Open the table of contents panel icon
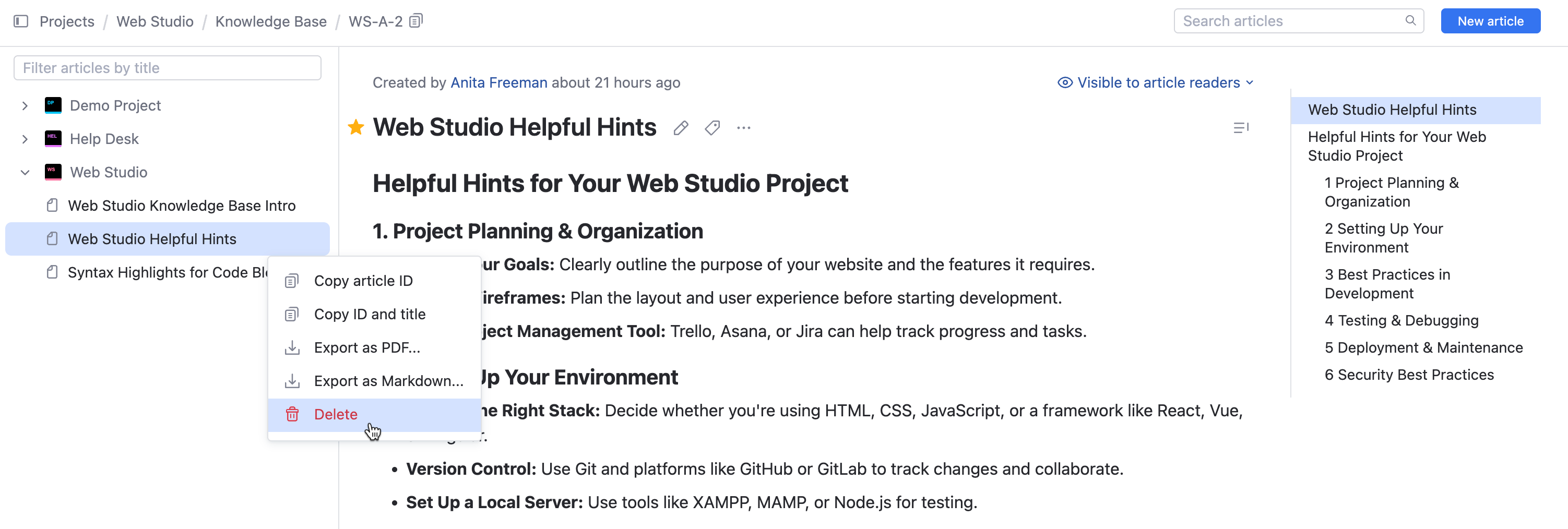Screen dimensions: 1568x529 click(1241, 127)
